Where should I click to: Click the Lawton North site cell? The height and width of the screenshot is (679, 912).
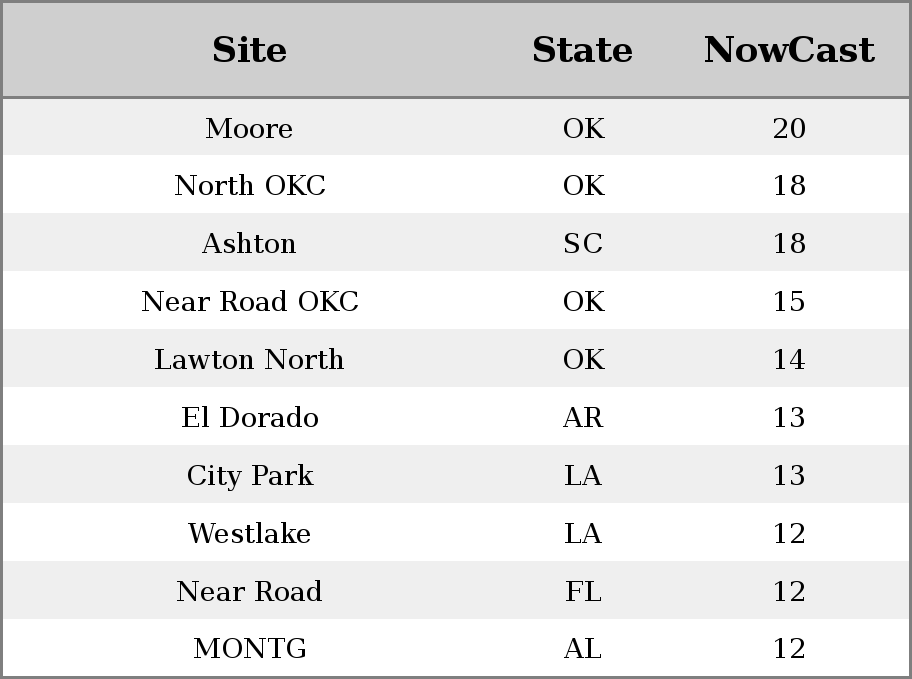[249, 360]
